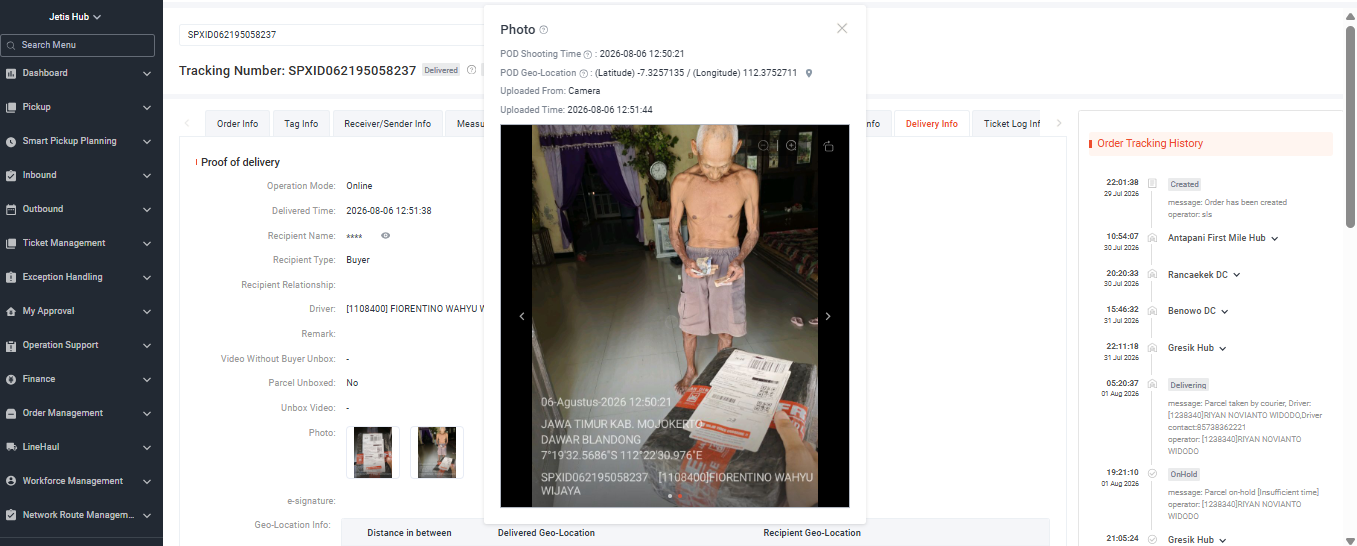Viewport: 1357px width, 546px height.
Task: Click the Search Menu field
Action: [x=78, y=45]
